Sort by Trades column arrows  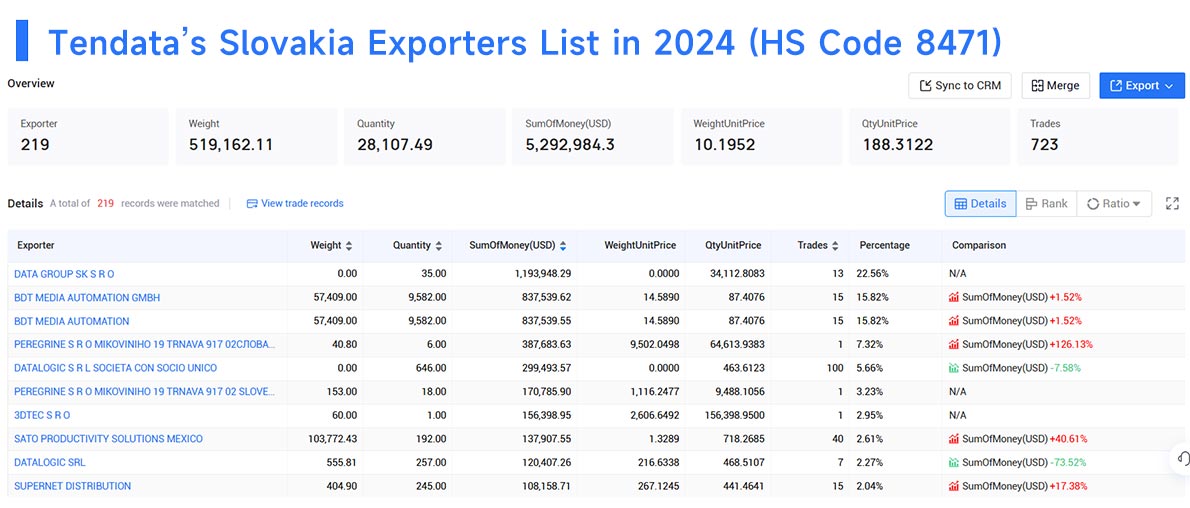coord(835,245)
